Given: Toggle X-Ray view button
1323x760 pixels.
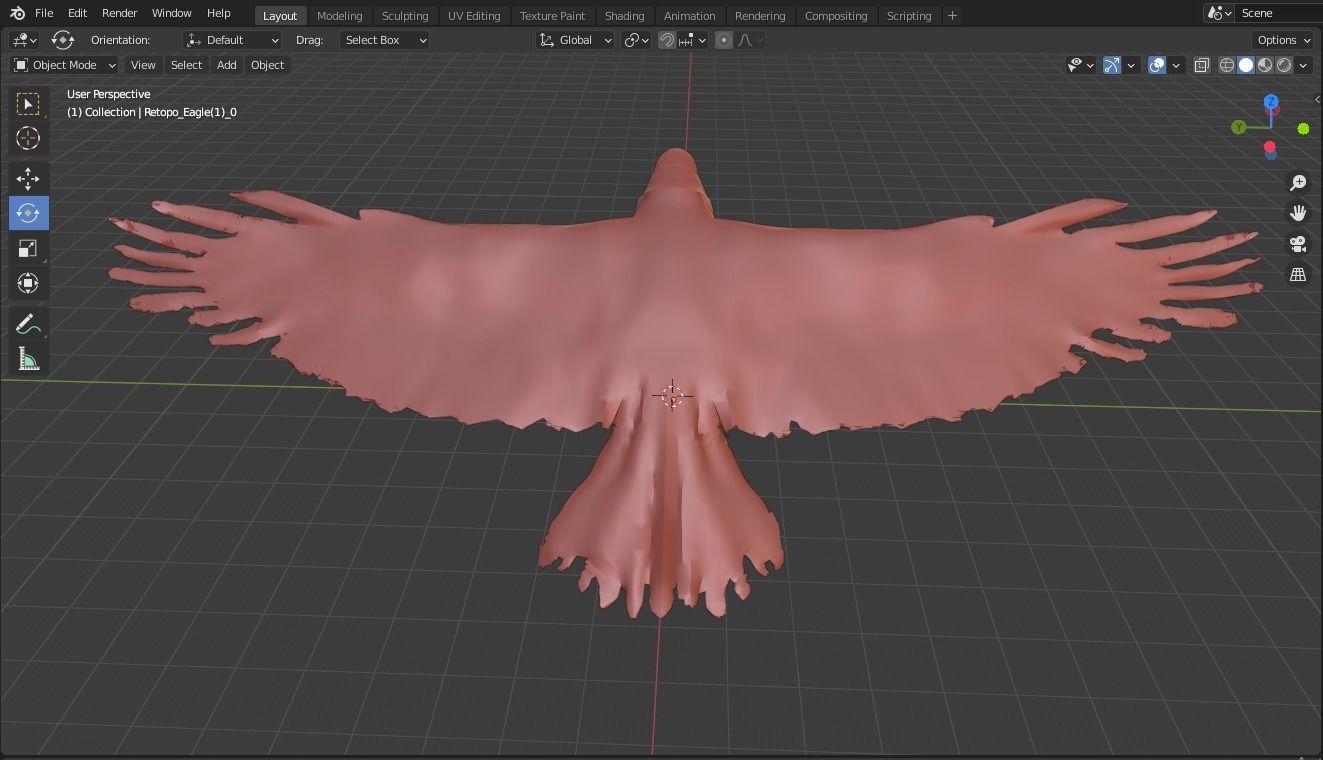Looking at the screenshot, I should (x=1201, y=65).
